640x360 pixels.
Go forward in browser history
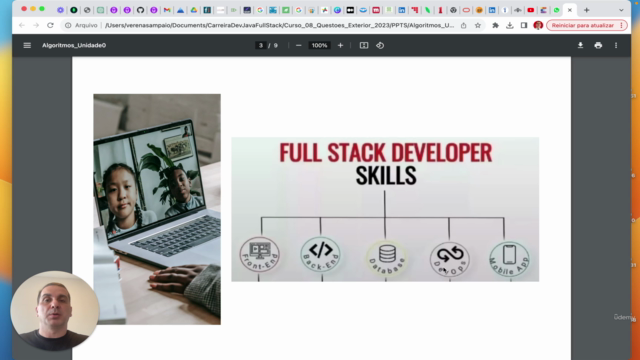(x=36, y=25)
